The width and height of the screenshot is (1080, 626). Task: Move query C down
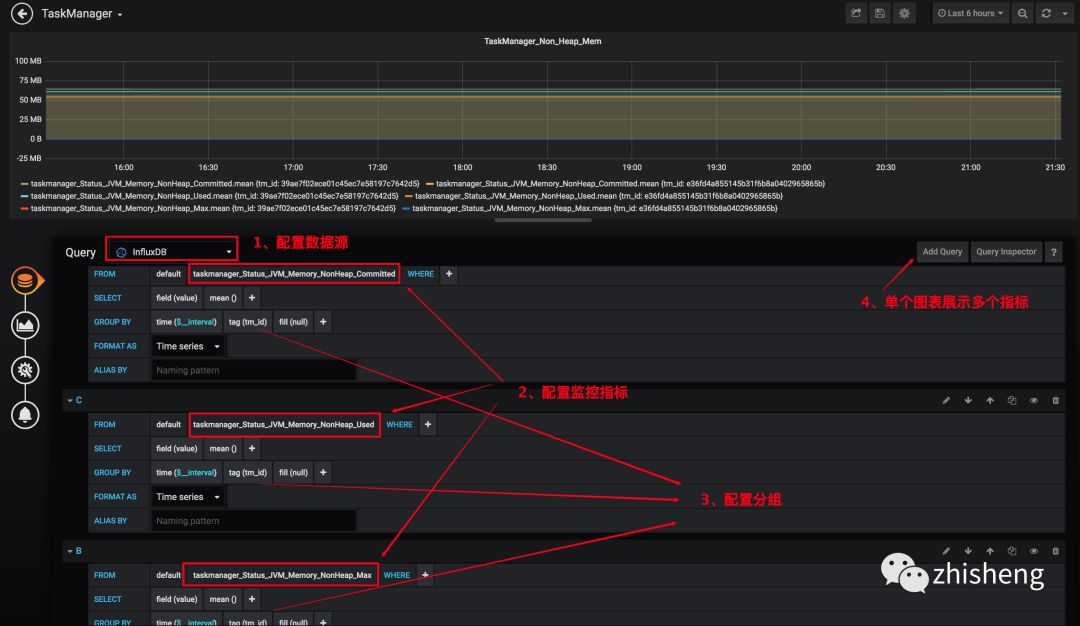tap(968, 400)
